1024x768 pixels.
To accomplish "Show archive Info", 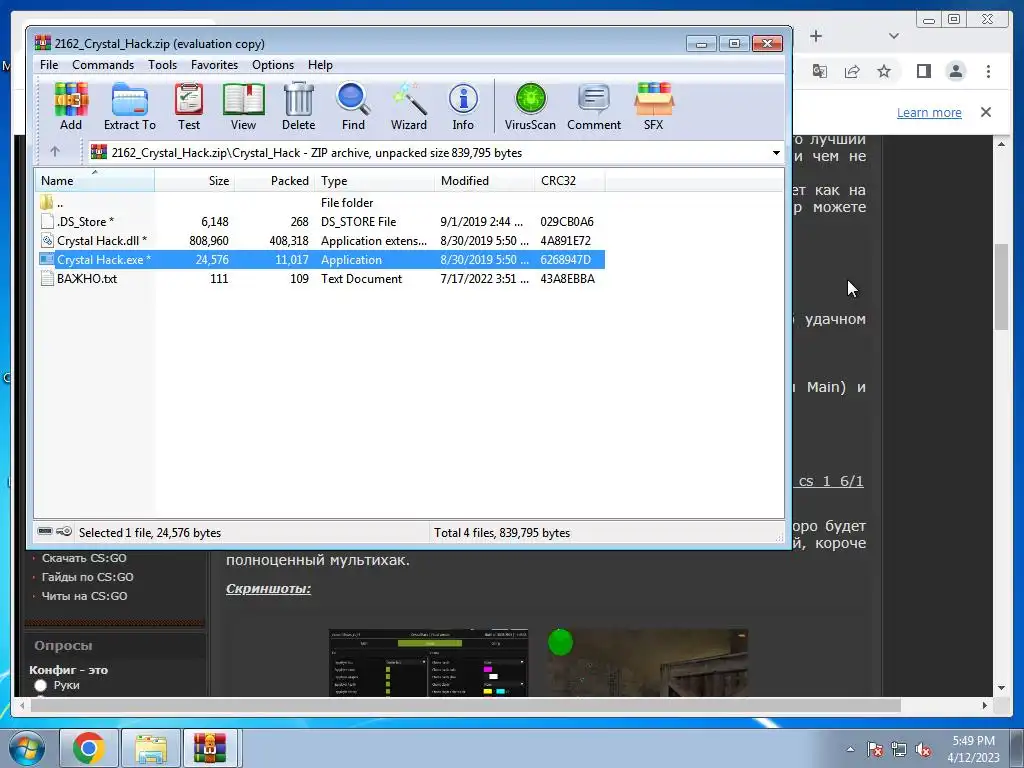I will click(x=463, y=106).
